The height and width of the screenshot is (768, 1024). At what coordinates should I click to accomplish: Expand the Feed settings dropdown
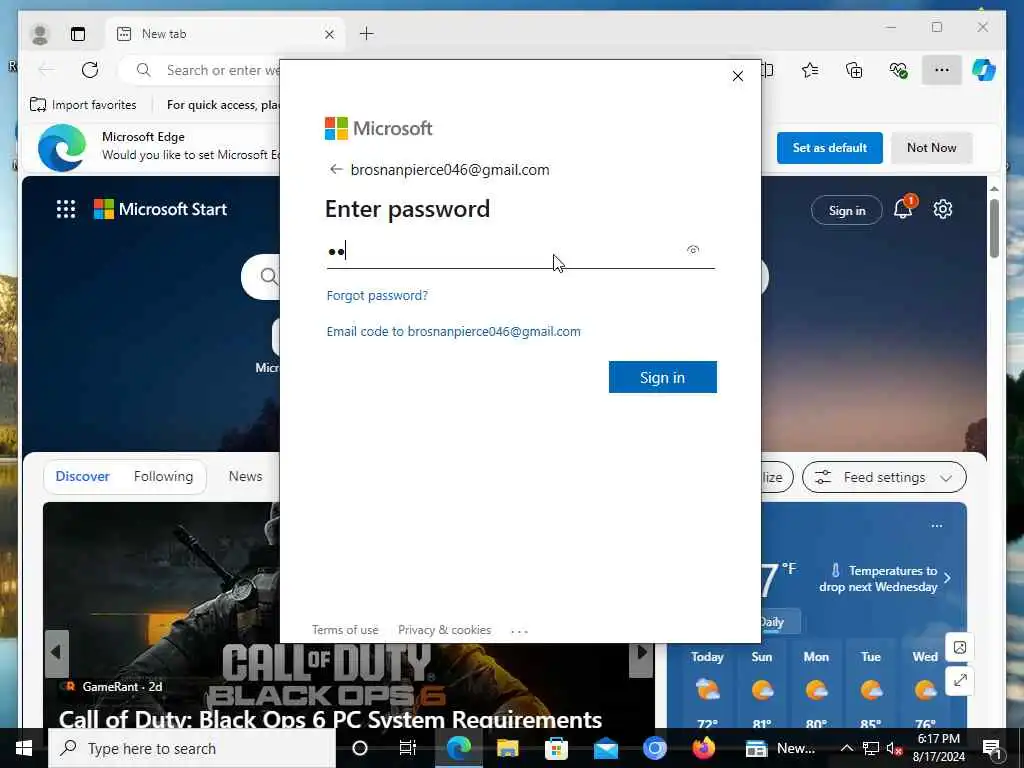coord(884,477)
